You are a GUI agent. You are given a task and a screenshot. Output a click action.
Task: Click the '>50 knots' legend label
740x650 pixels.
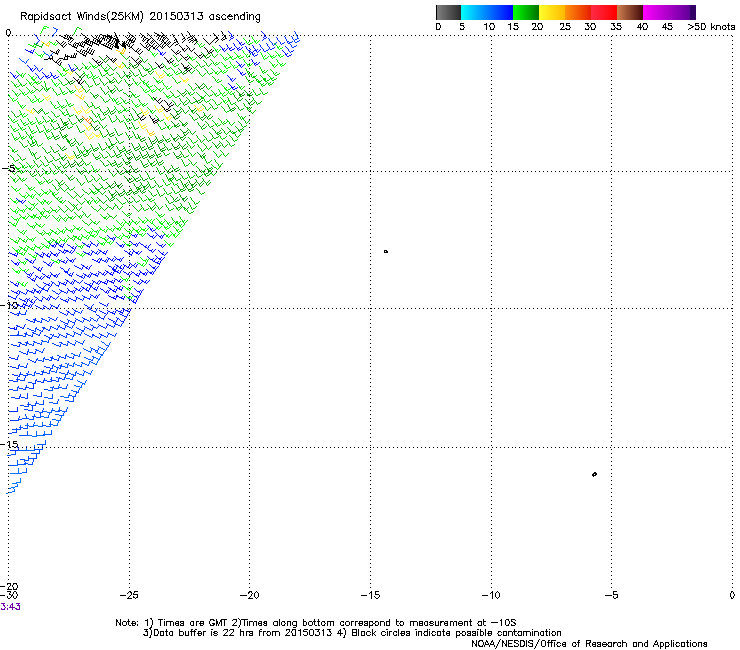[711, 27]
